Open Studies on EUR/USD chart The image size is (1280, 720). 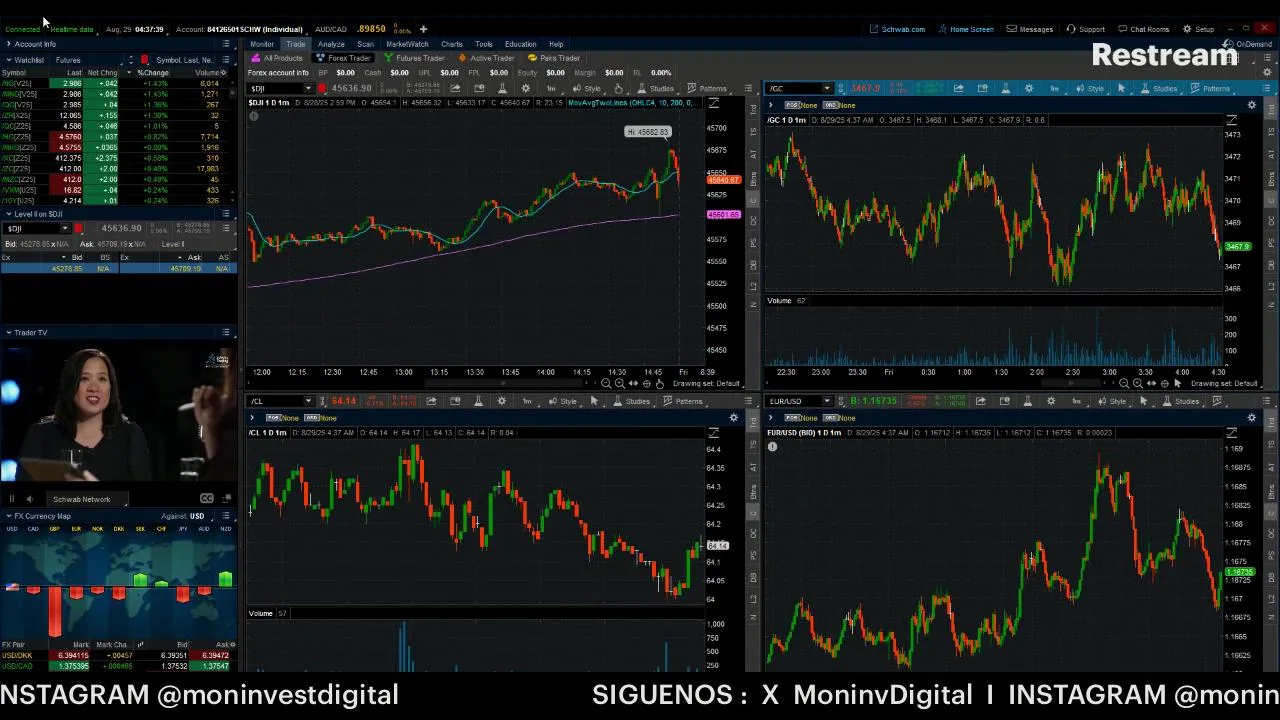(x=1181, y=401)
